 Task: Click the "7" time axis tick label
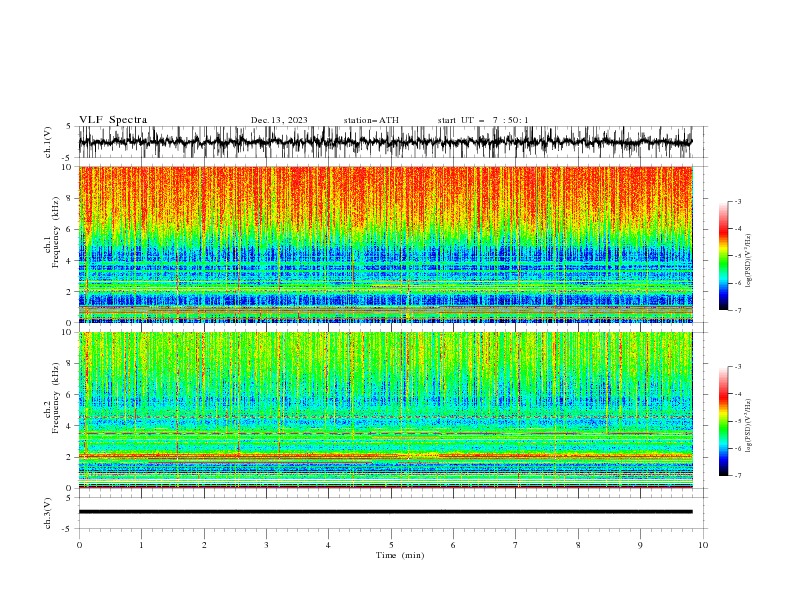coord(516,545)
